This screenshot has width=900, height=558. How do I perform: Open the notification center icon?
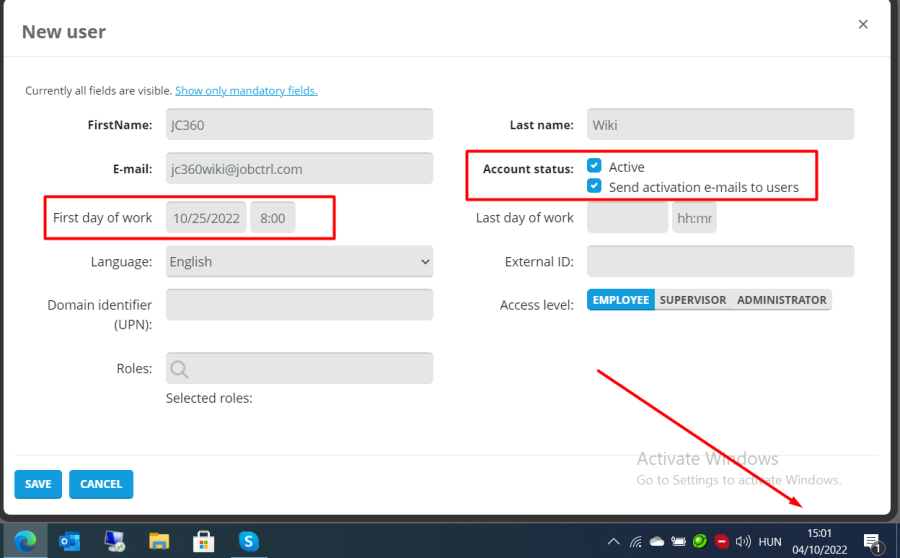(872, 542)
